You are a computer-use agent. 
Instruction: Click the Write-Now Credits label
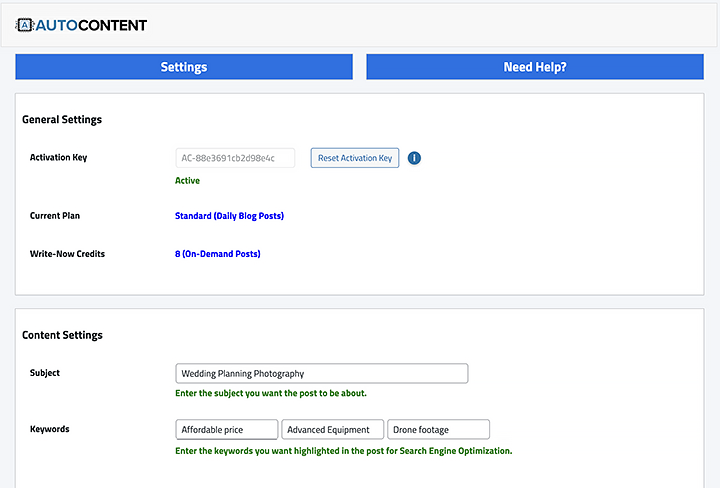pos(67,254)
